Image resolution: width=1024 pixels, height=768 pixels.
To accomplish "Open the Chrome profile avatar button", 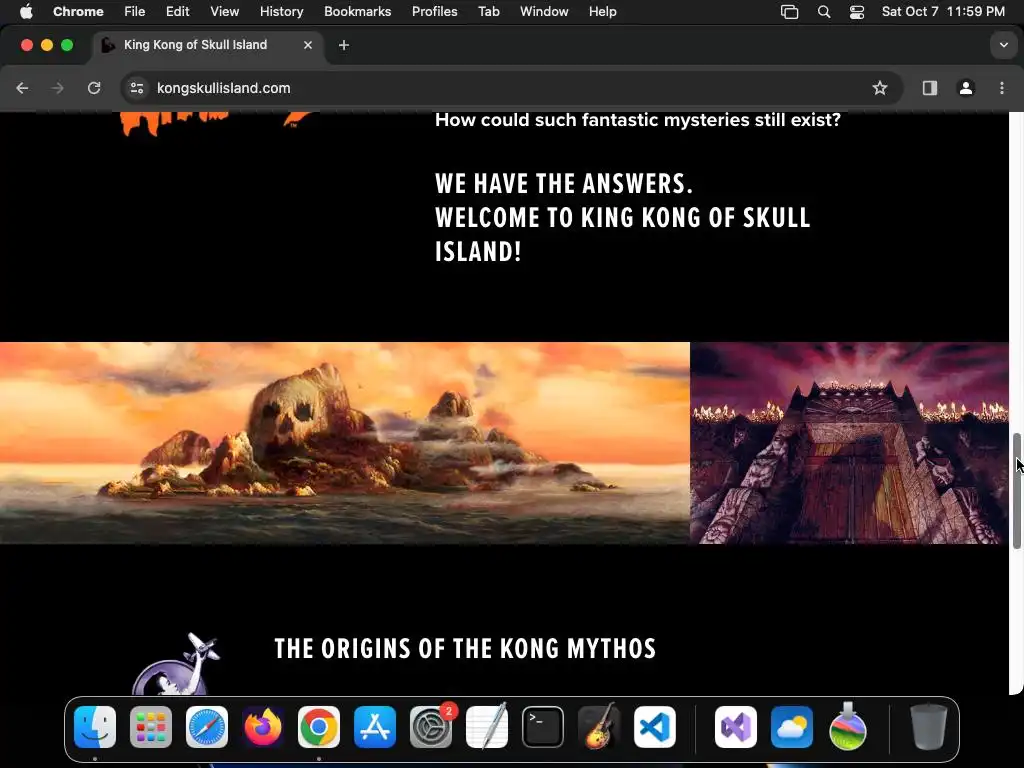I will tap(966, 88).
